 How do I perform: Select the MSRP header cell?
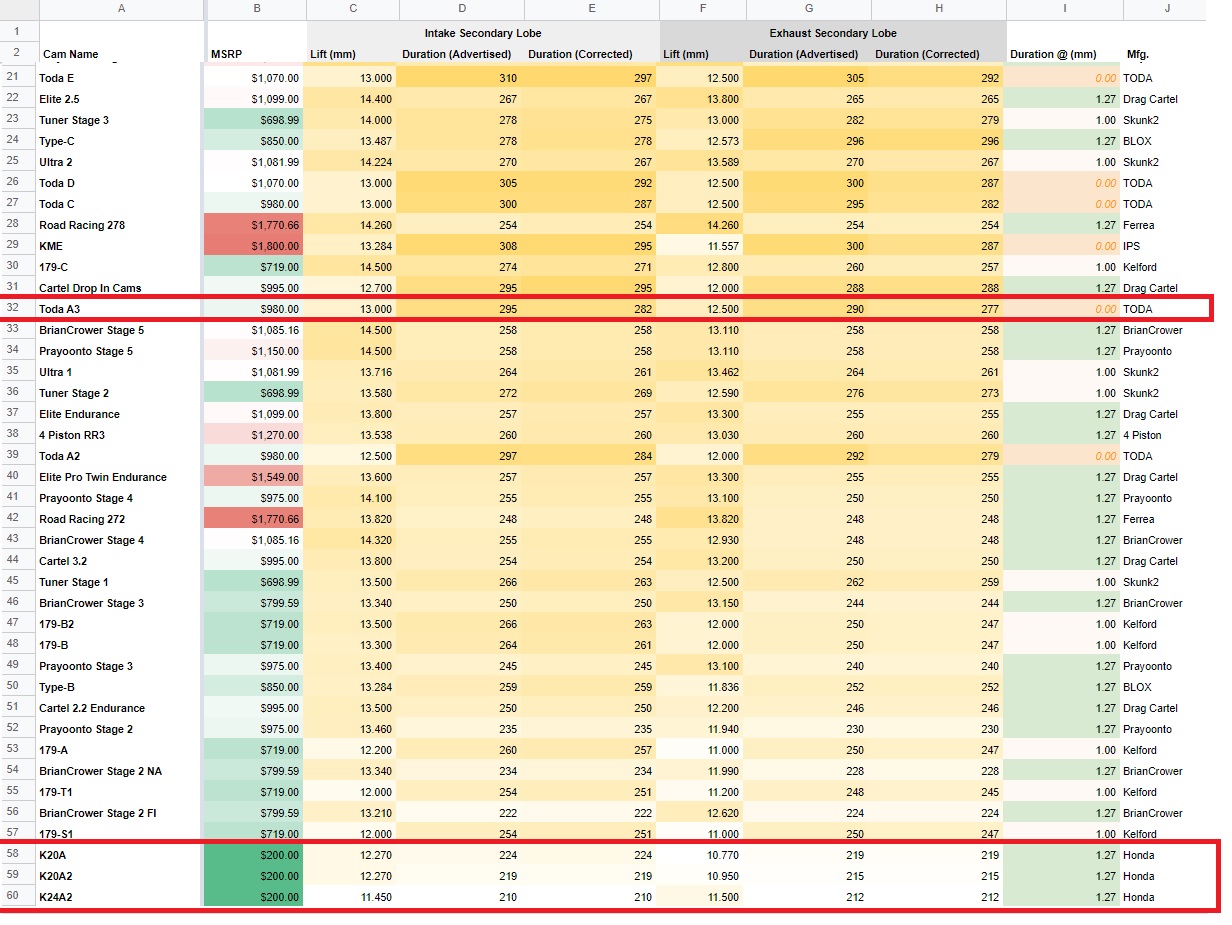tap(255, 54)
